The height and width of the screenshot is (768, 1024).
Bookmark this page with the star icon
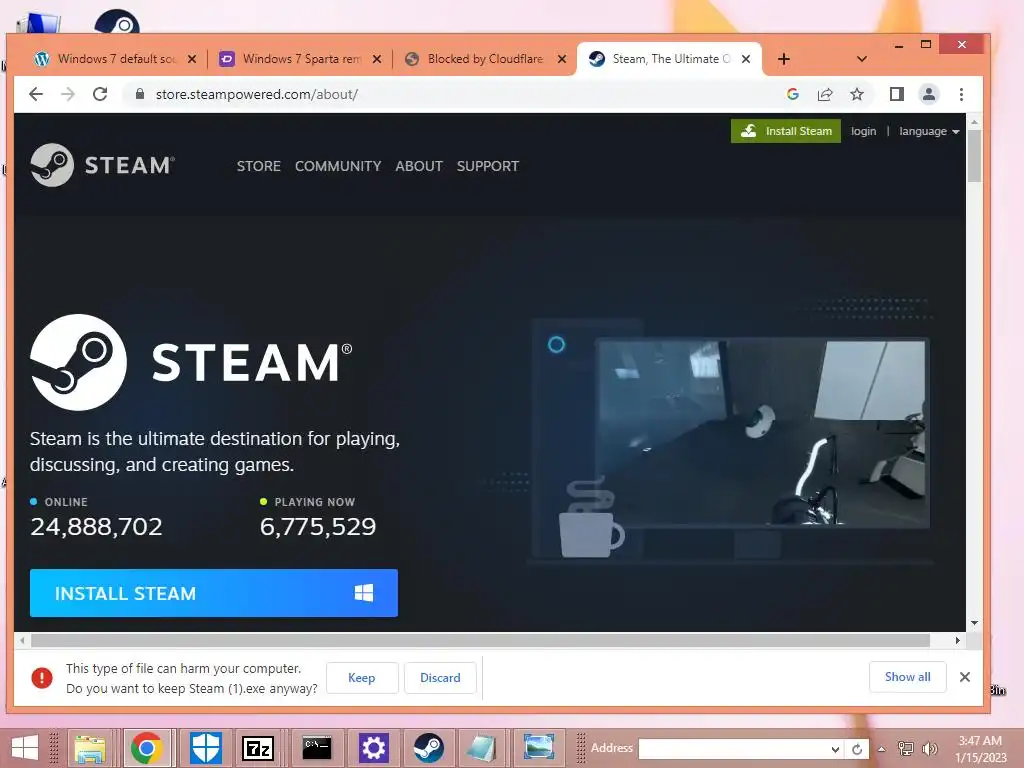(x=857, y=94)
